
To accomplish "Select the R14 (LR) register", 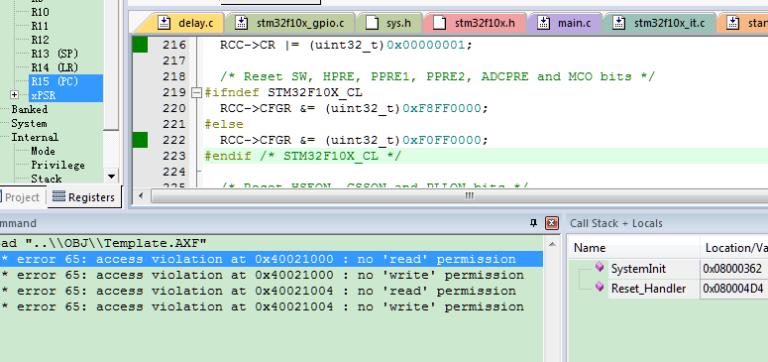I will click(54, 68).
